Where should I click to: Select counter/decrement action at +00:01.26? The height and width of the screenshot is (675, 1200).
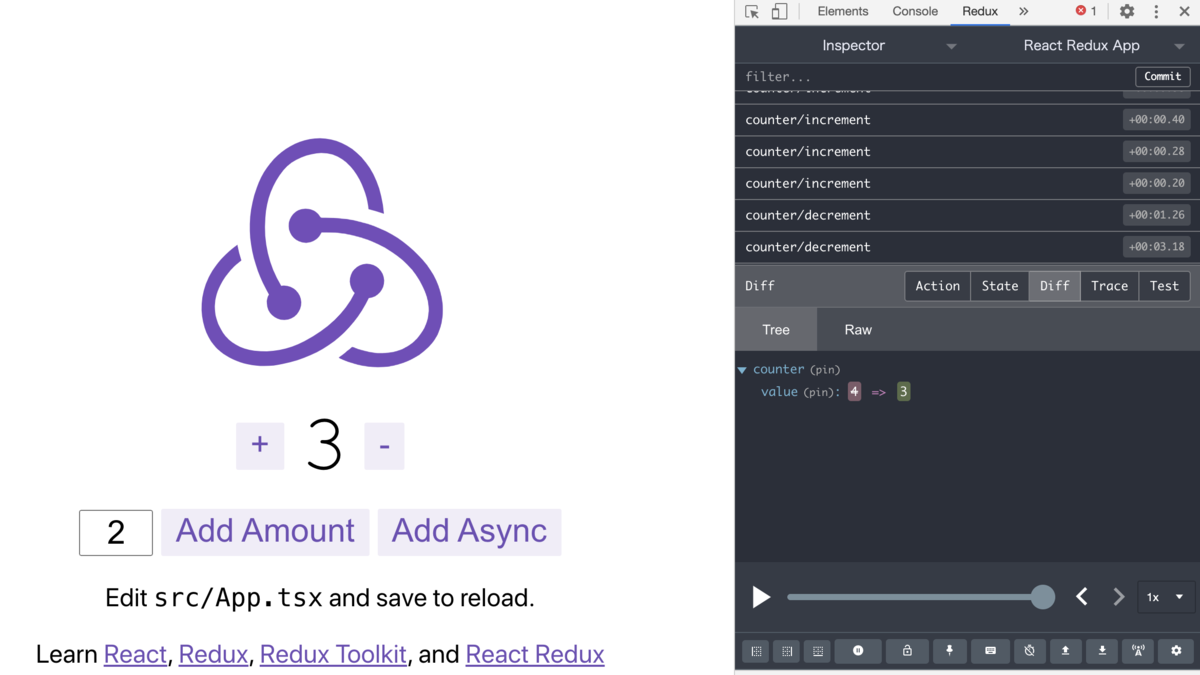click(x=966, y=215)
